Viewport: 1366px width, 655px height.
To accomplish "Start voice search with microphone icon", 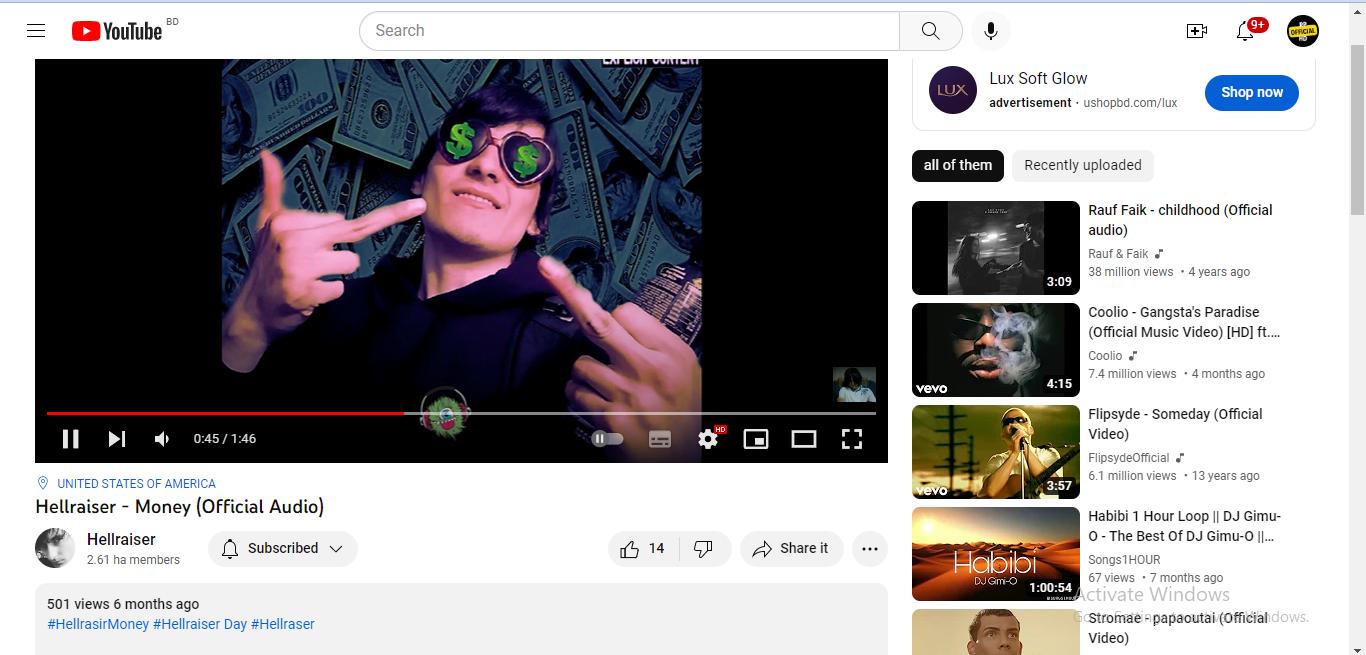I will click(990, 31).
